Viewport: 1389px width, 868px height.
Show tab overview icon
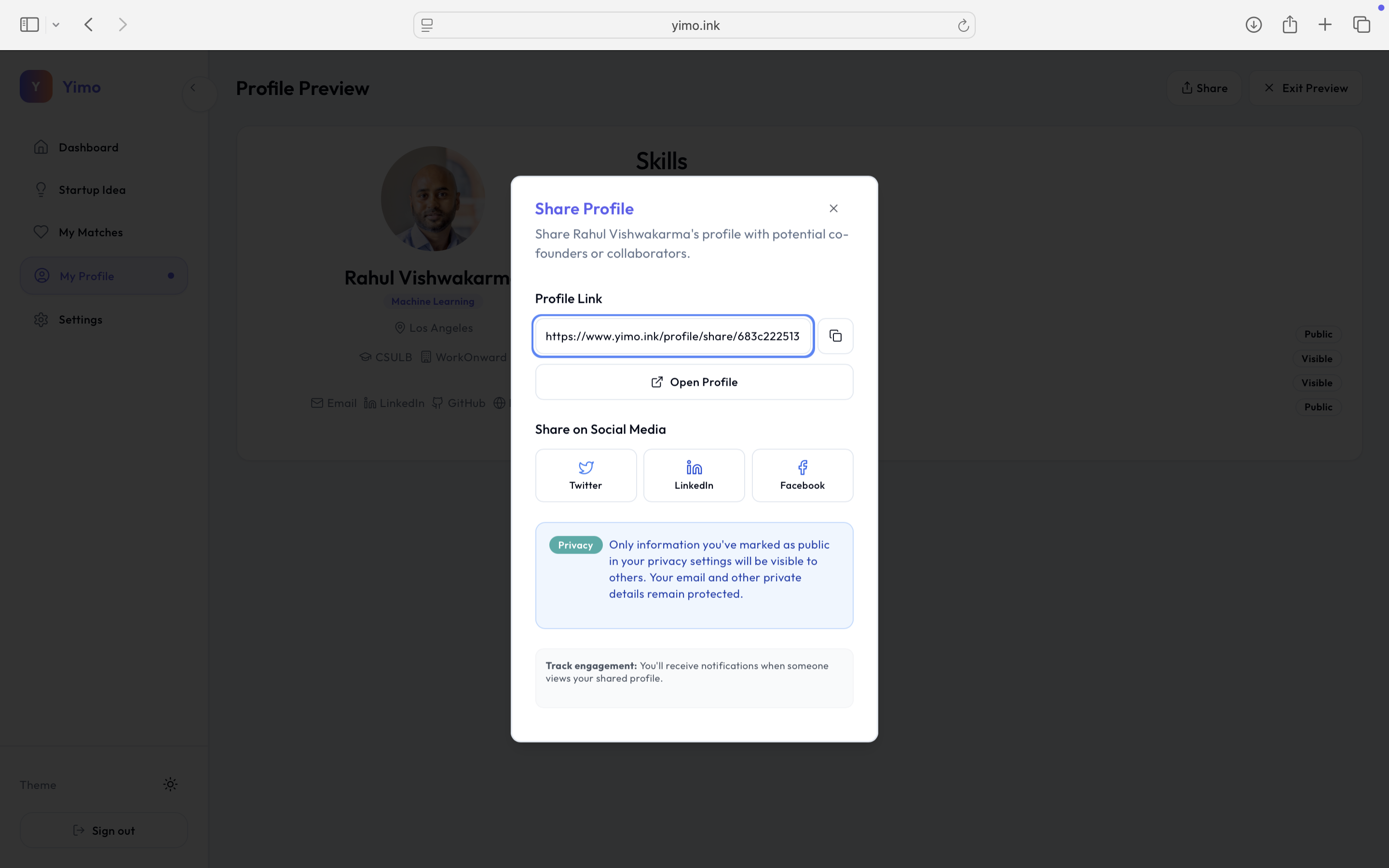(x=1362, y=25)
